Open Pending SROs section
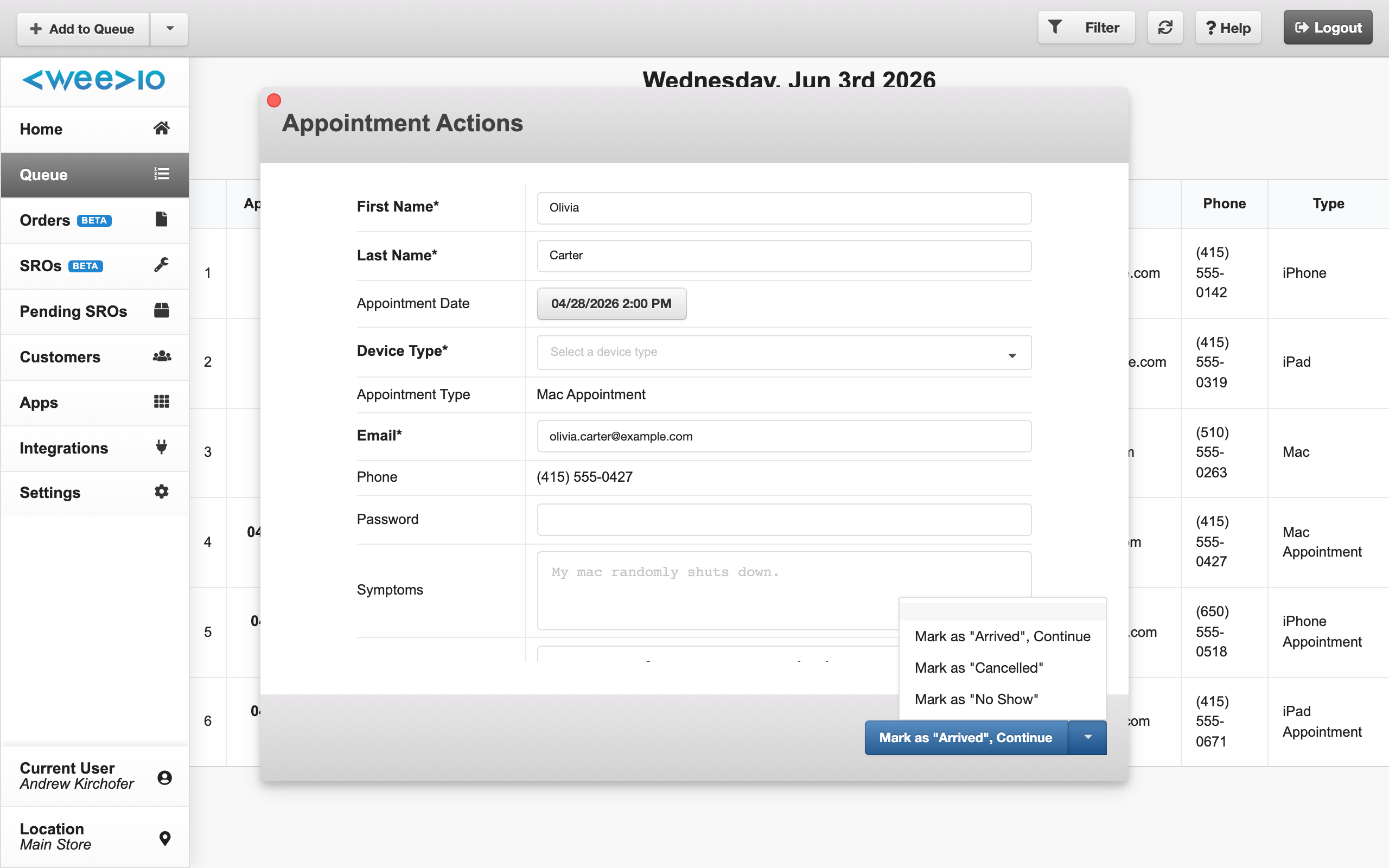The height and width of the screenshot is (868, 1389). 95,311
